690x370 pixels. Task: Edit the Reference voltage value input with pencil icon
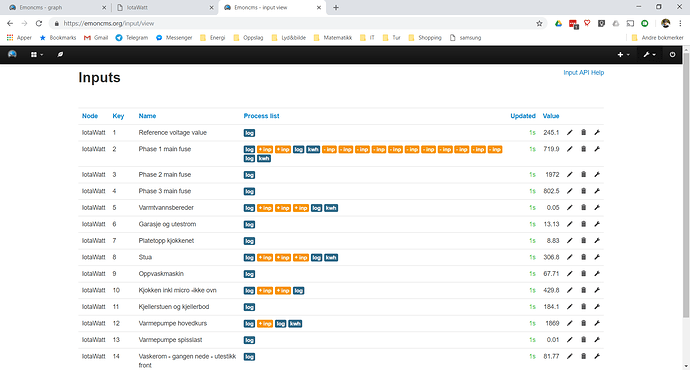tap(569, 132)
